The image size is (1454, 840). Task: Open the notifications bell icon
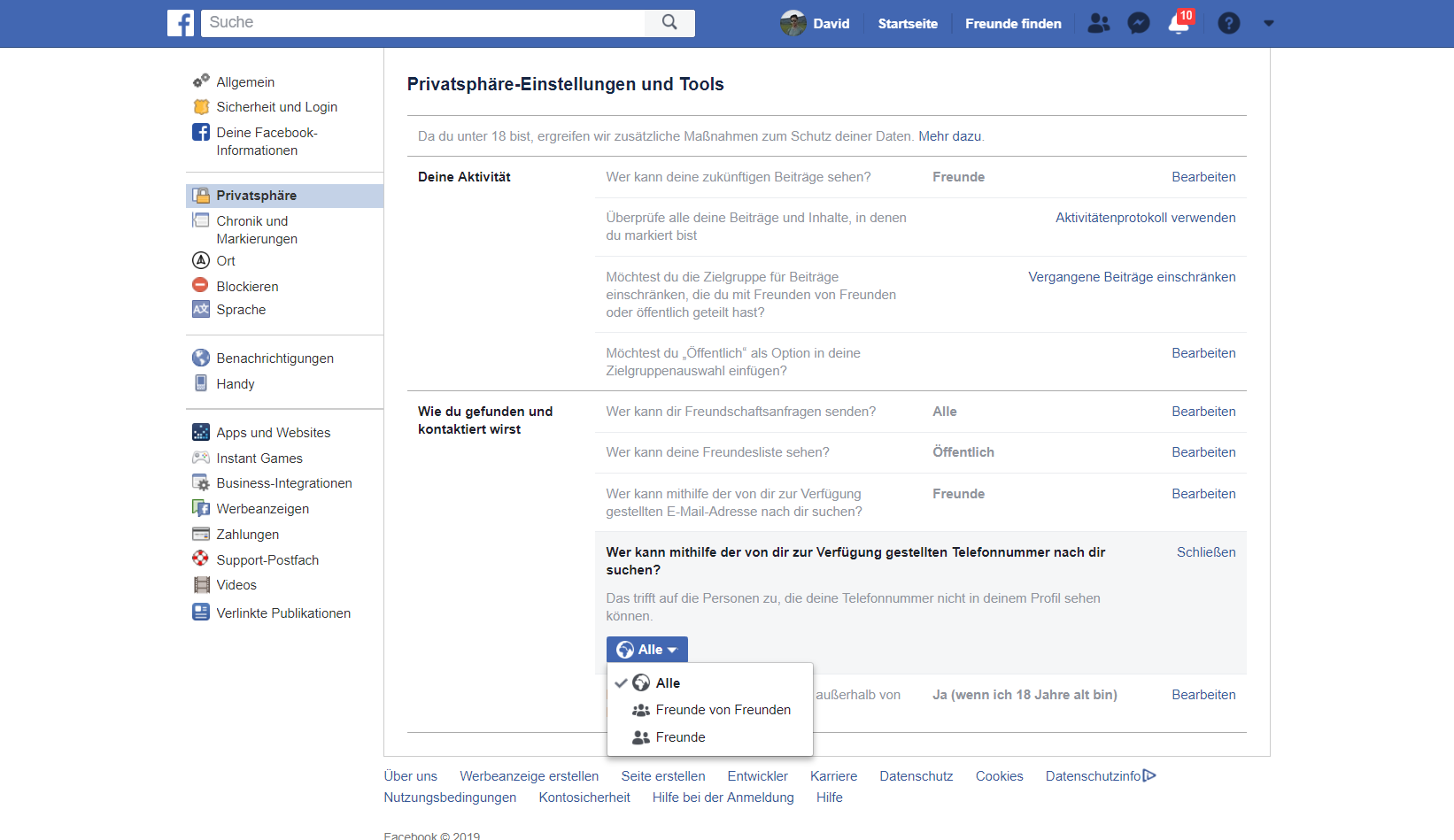(x=1179, y=23)
